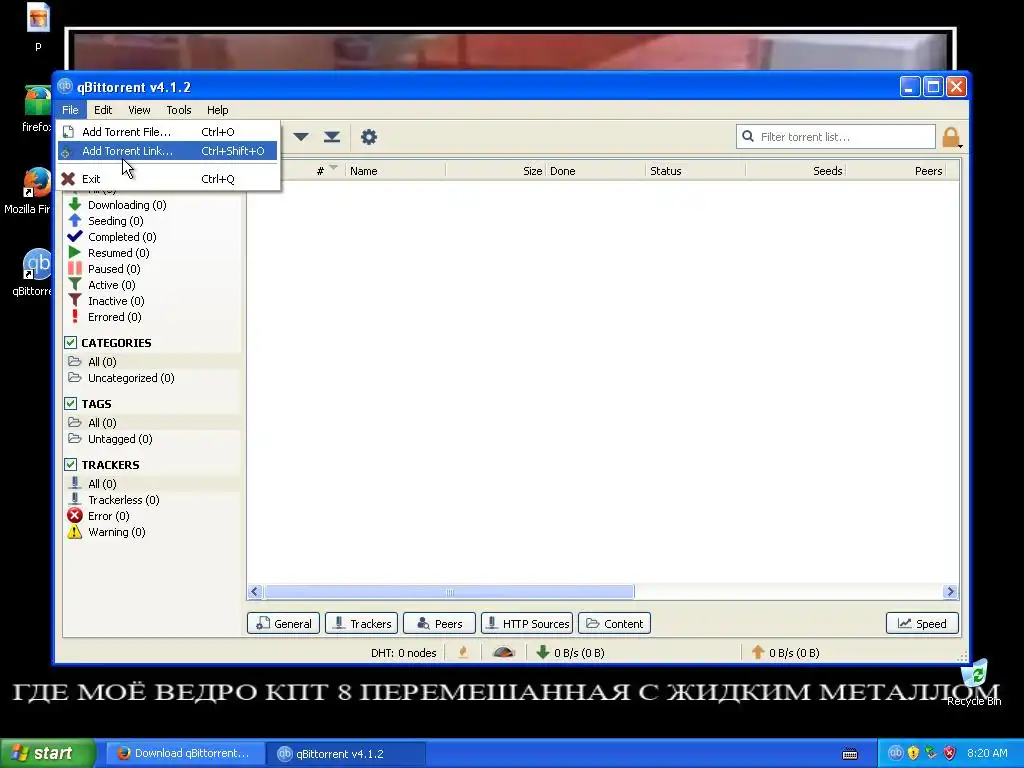Open the Windows start menu

[x=48, y=754]
